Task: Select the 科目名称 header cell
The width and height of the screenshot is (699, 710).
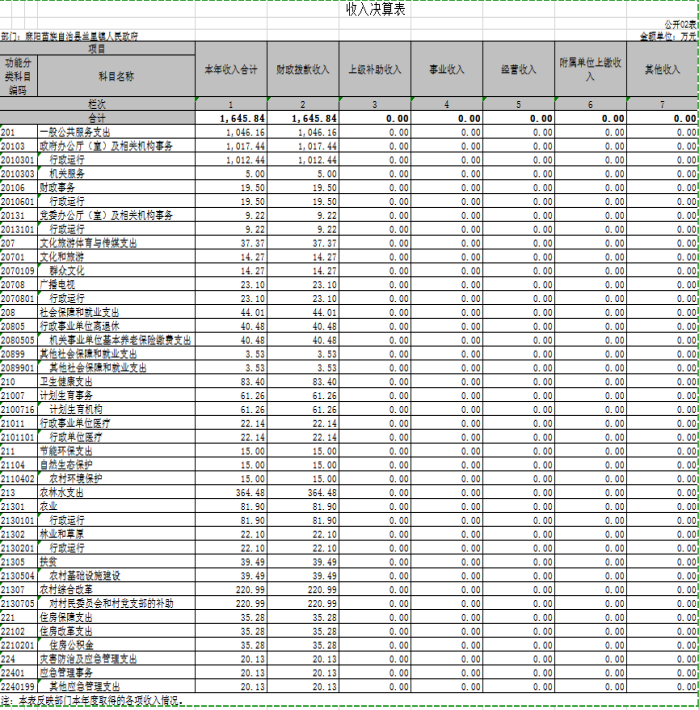Action: click(x=116, y=76)
